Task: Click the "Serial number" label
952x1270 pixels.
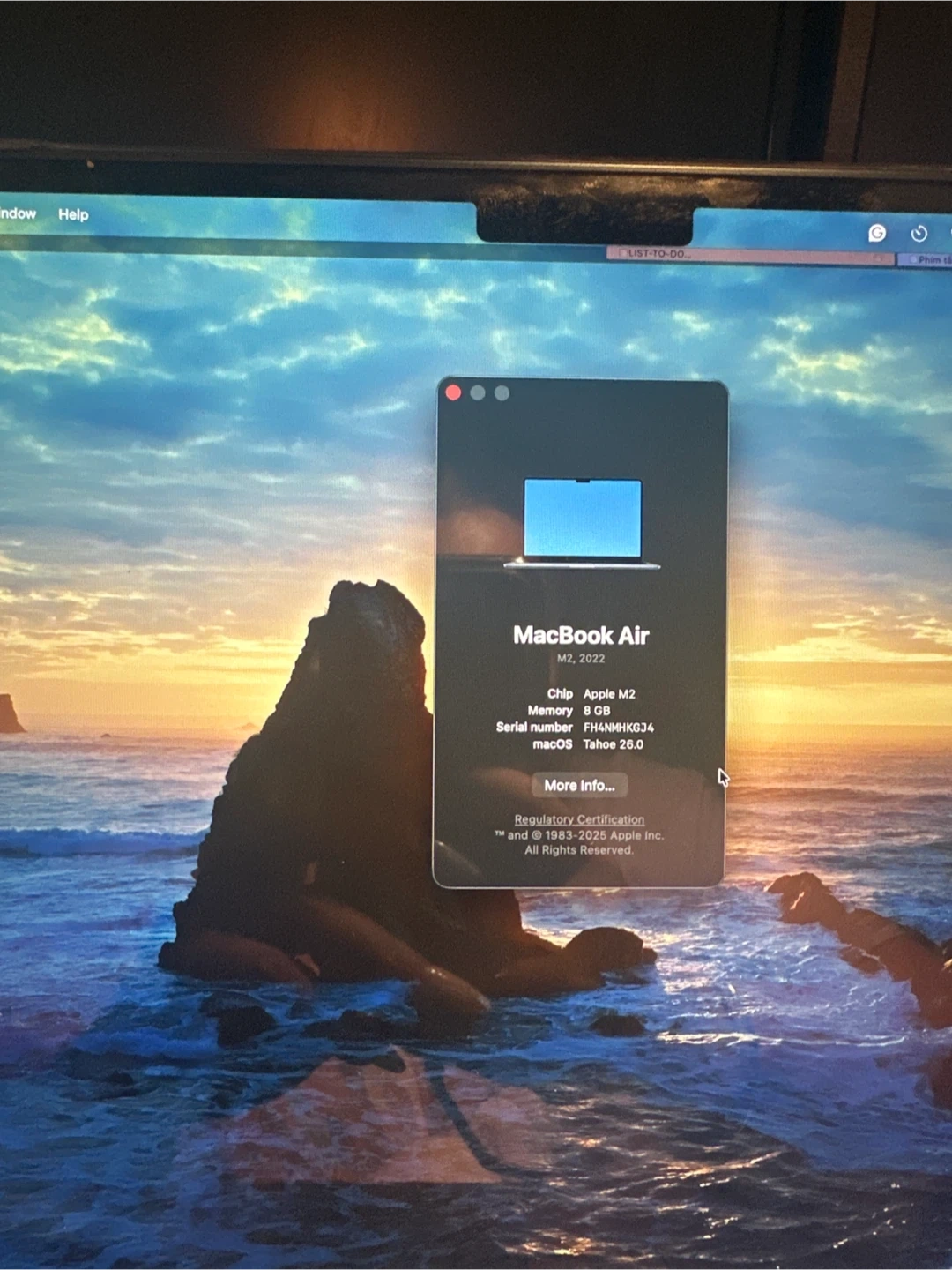Action: click(x=534, y=728)
